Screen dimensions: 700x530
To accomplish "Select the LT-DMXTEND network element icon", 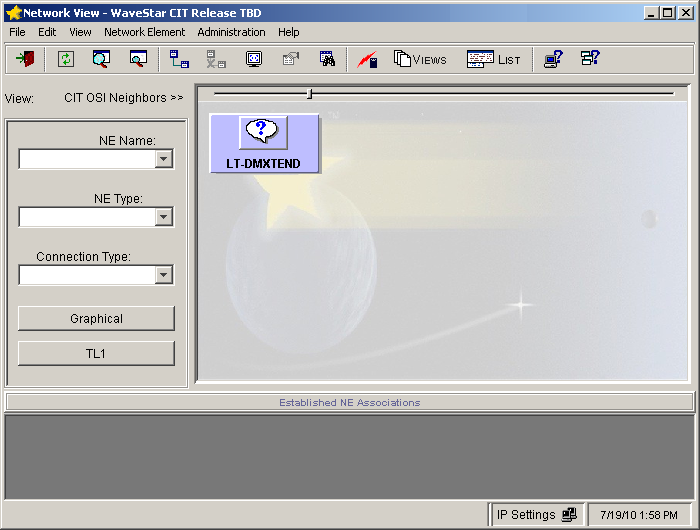I will 264,143.
